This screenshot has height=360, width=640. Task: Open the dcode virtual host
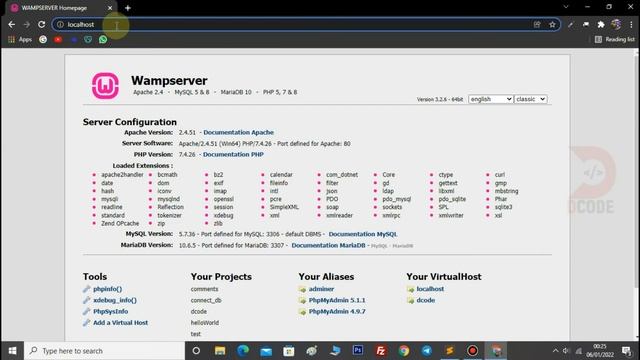[x=425, y=300]
